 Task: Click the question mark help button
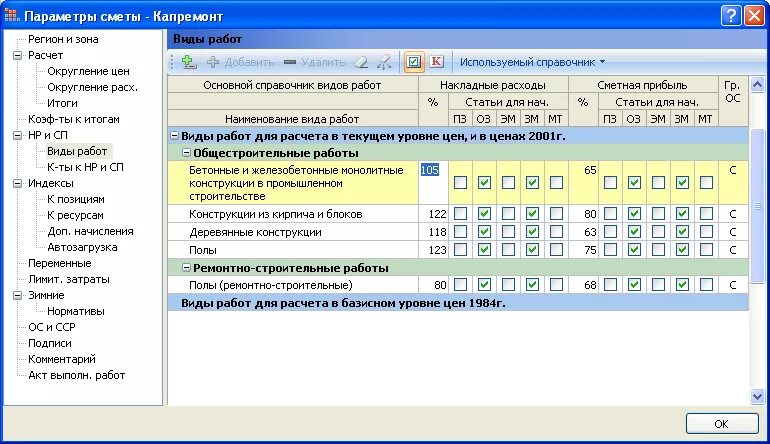(x=731, y=16)
